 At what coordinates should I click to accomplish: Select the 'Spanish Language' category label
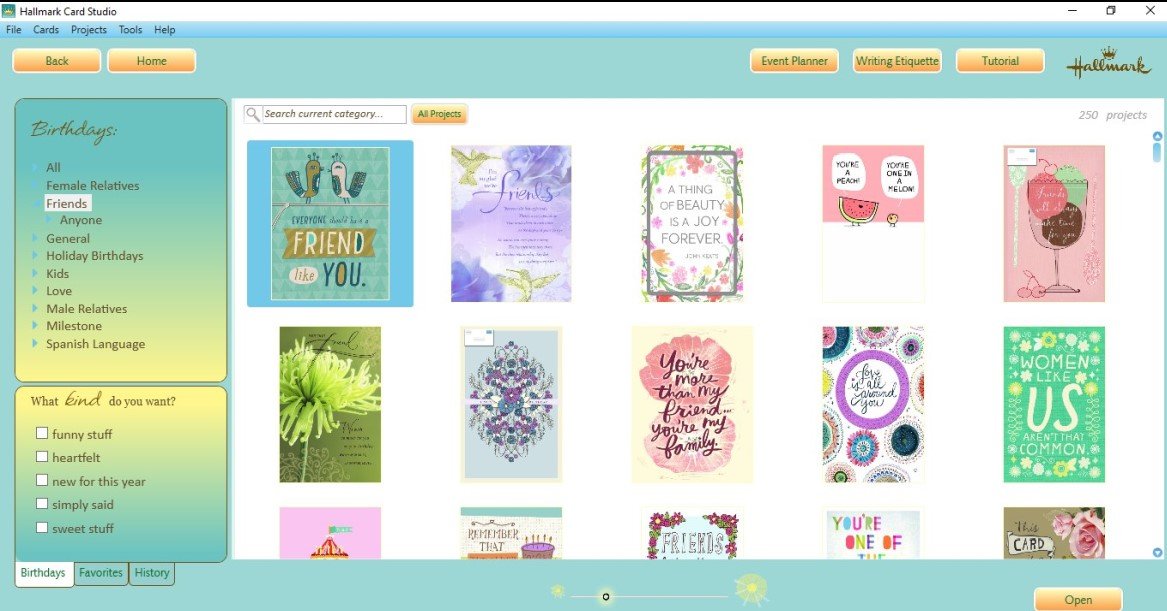(x=95, y=344)
